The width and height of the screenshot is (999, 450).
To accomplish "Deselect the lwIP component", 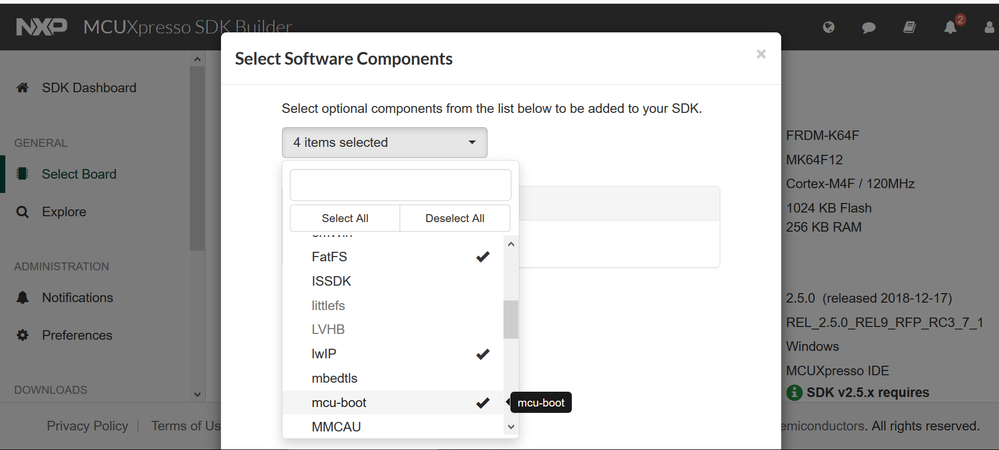I will pos(393,354).
